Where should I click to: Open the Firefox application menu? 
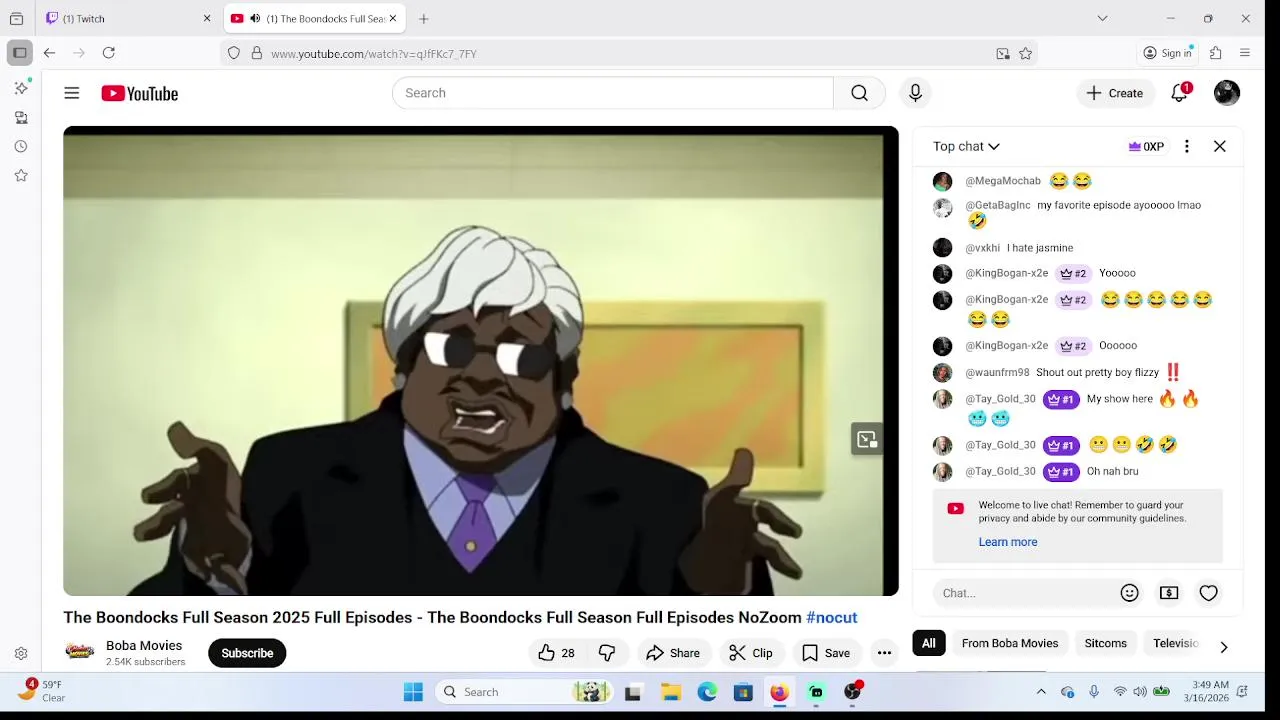(1245, 53)
